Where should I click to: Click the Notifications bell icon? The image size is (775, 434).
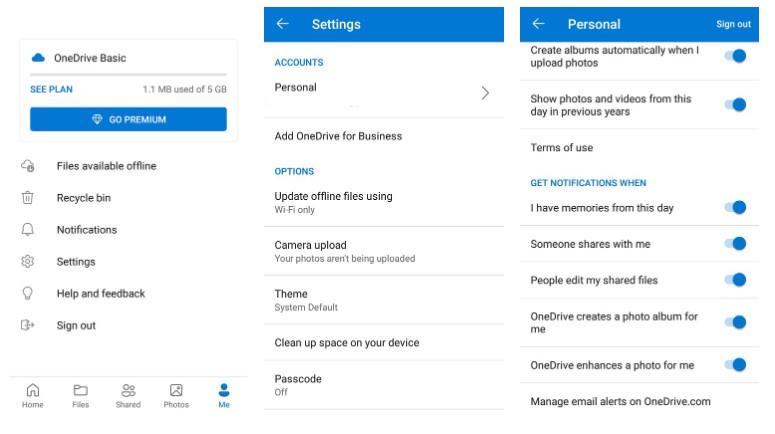point(28,229)
